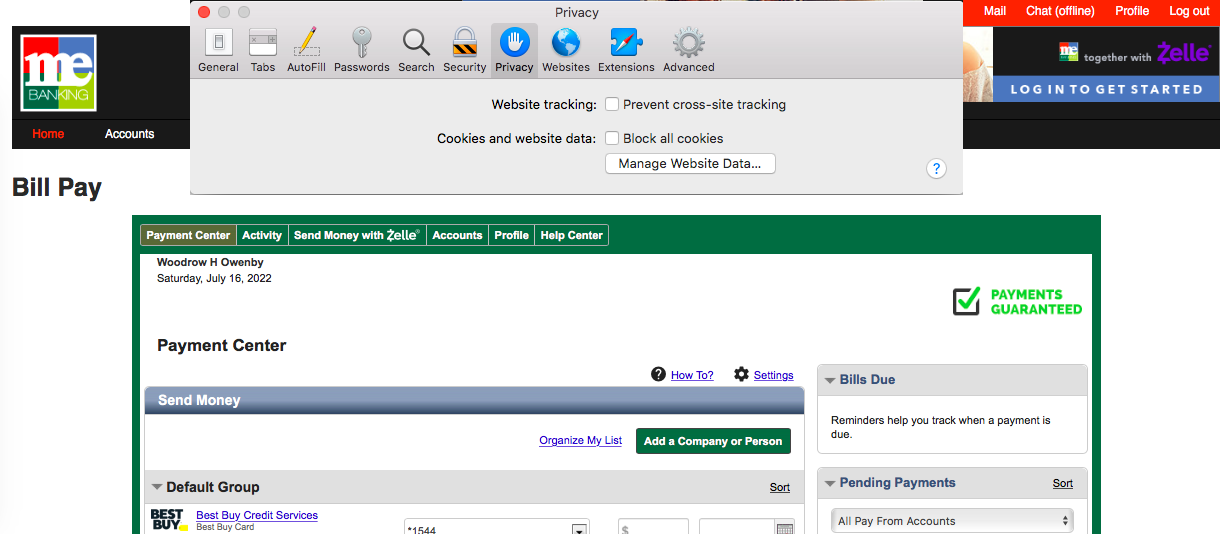Click Manage Website Data button
The width and height of the screenshot is (1230, 534).
click(x=690, y=163)
